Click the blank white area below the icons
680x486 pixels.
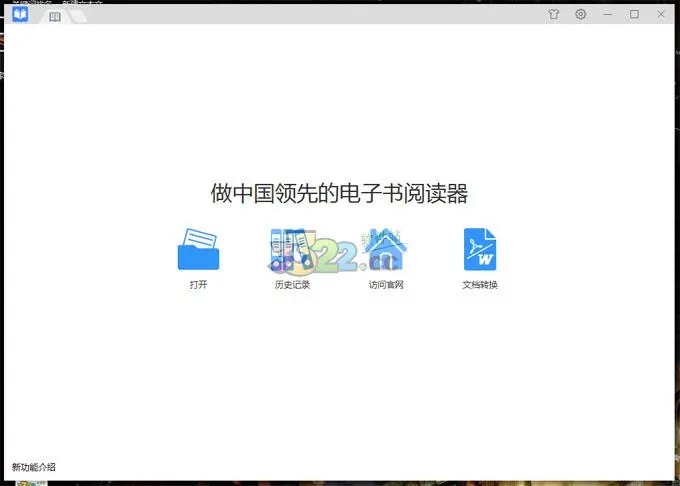(x=340, y=380)
